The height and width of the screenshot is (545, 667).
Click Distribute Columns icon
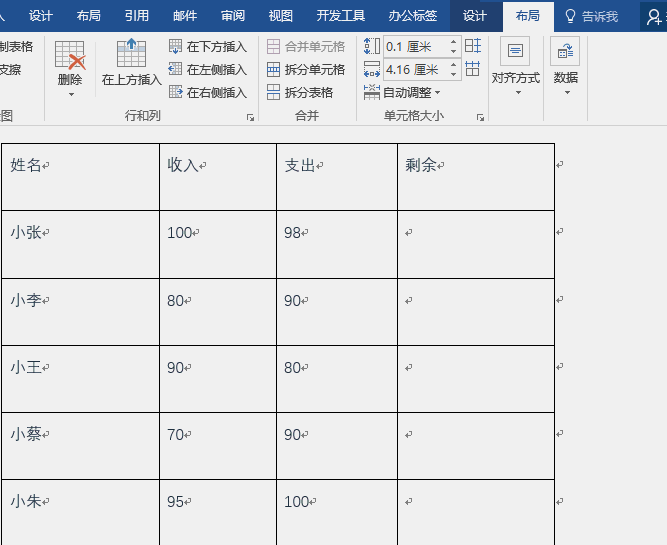click(473, 68)
